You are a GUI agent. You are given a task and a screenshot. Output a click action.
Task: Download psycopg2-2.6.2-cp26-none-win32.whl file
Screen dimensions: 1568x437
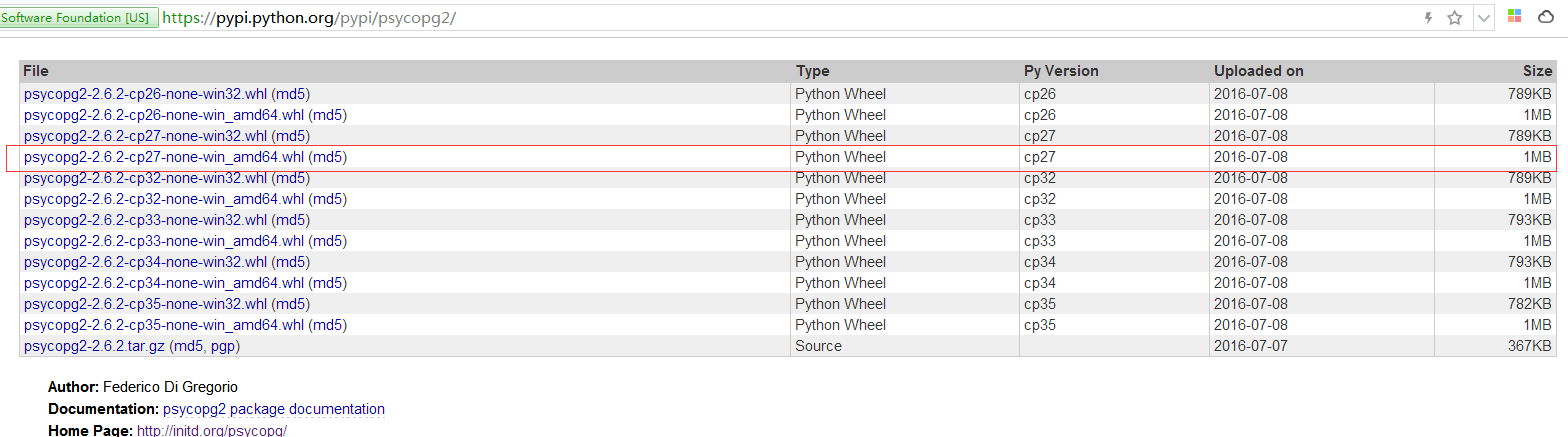(145, 94)
